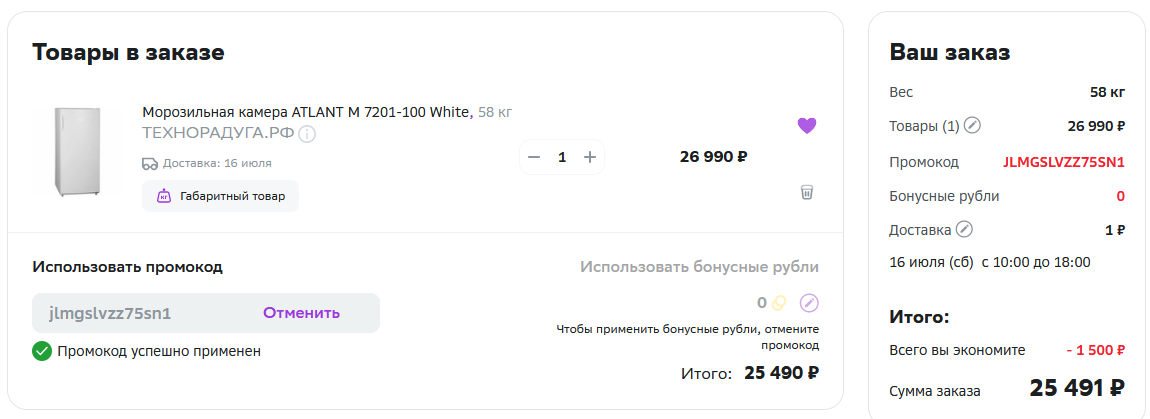Click the bonus coins icon near 0
This screenshot has width=1150, height=419.
pos(778,302)
